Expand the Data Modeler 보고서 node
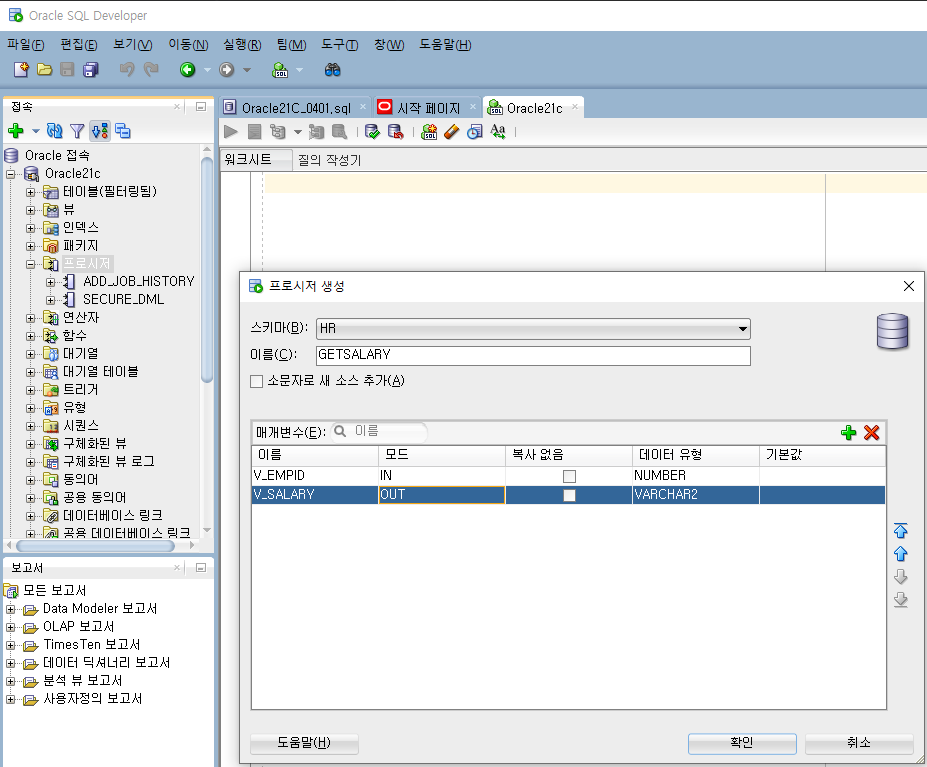The width and height of the screenshot is (927, 767). click(11, 609)
